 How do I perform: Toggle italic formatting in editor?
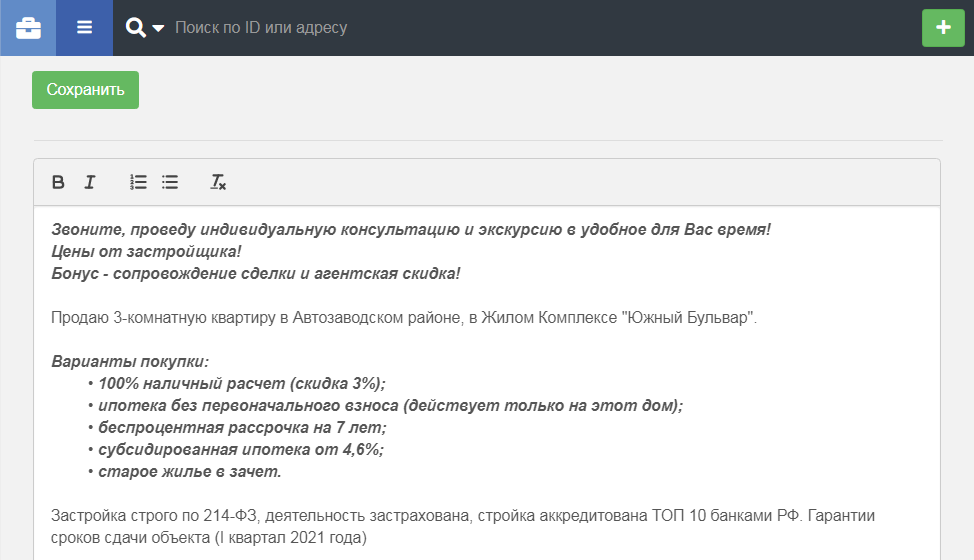coord(90,182)
